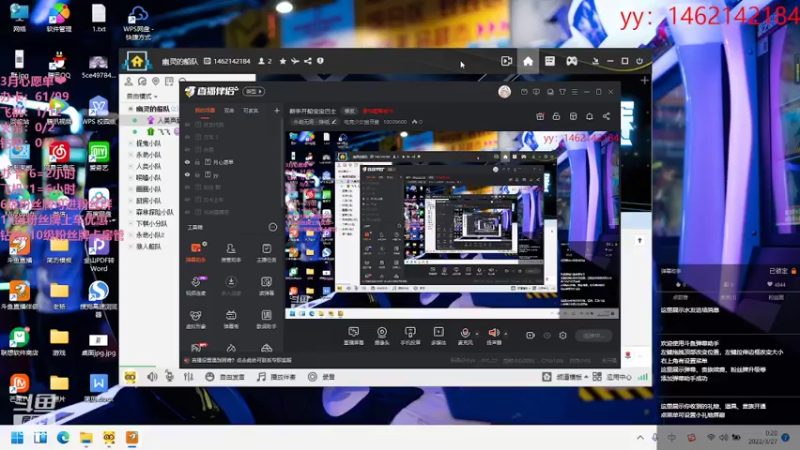Toggle the lock on yy source

pyautogui.click(x=197, y=175)
